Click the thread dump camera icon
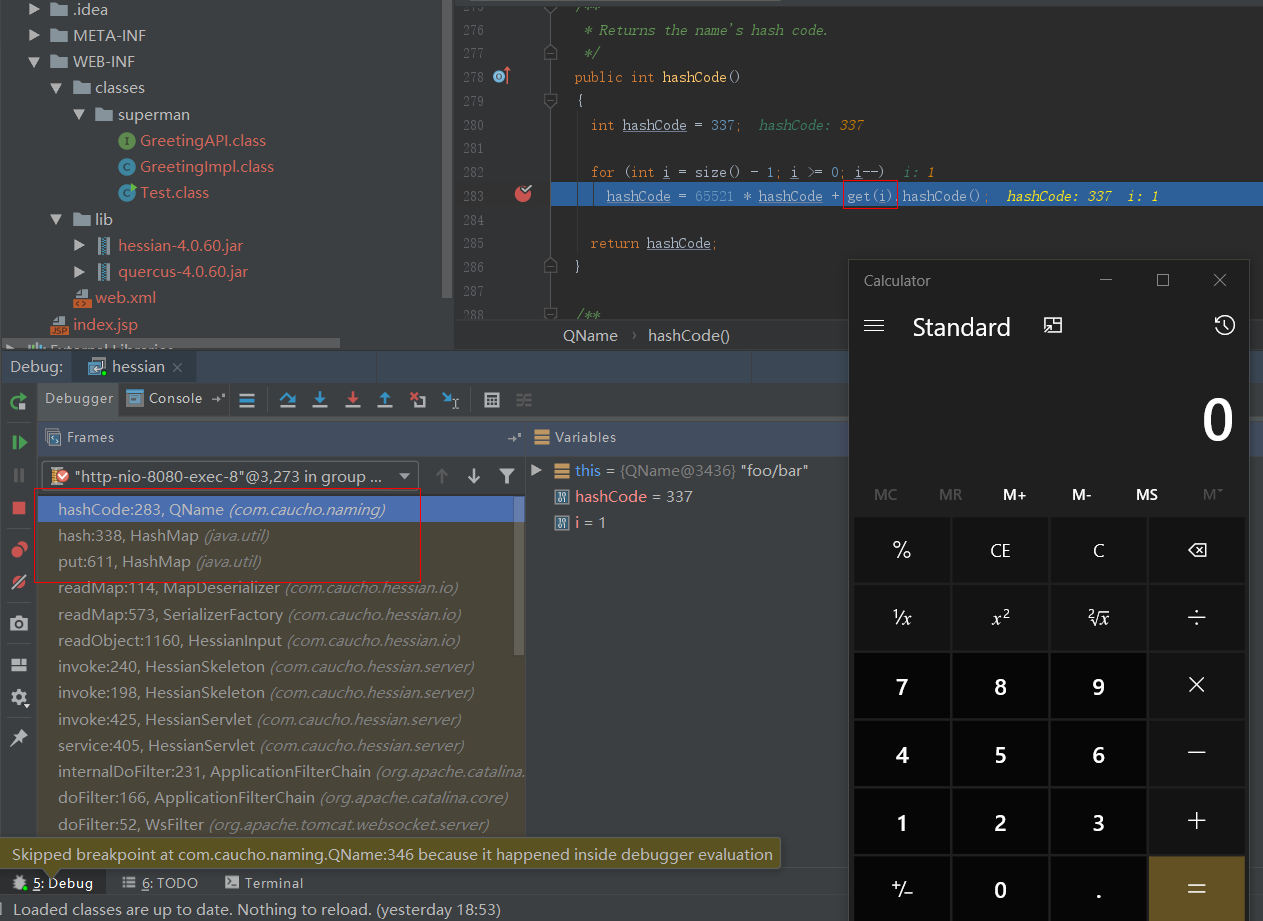Viewport: 1263px width, 921px height. [19, 623]
